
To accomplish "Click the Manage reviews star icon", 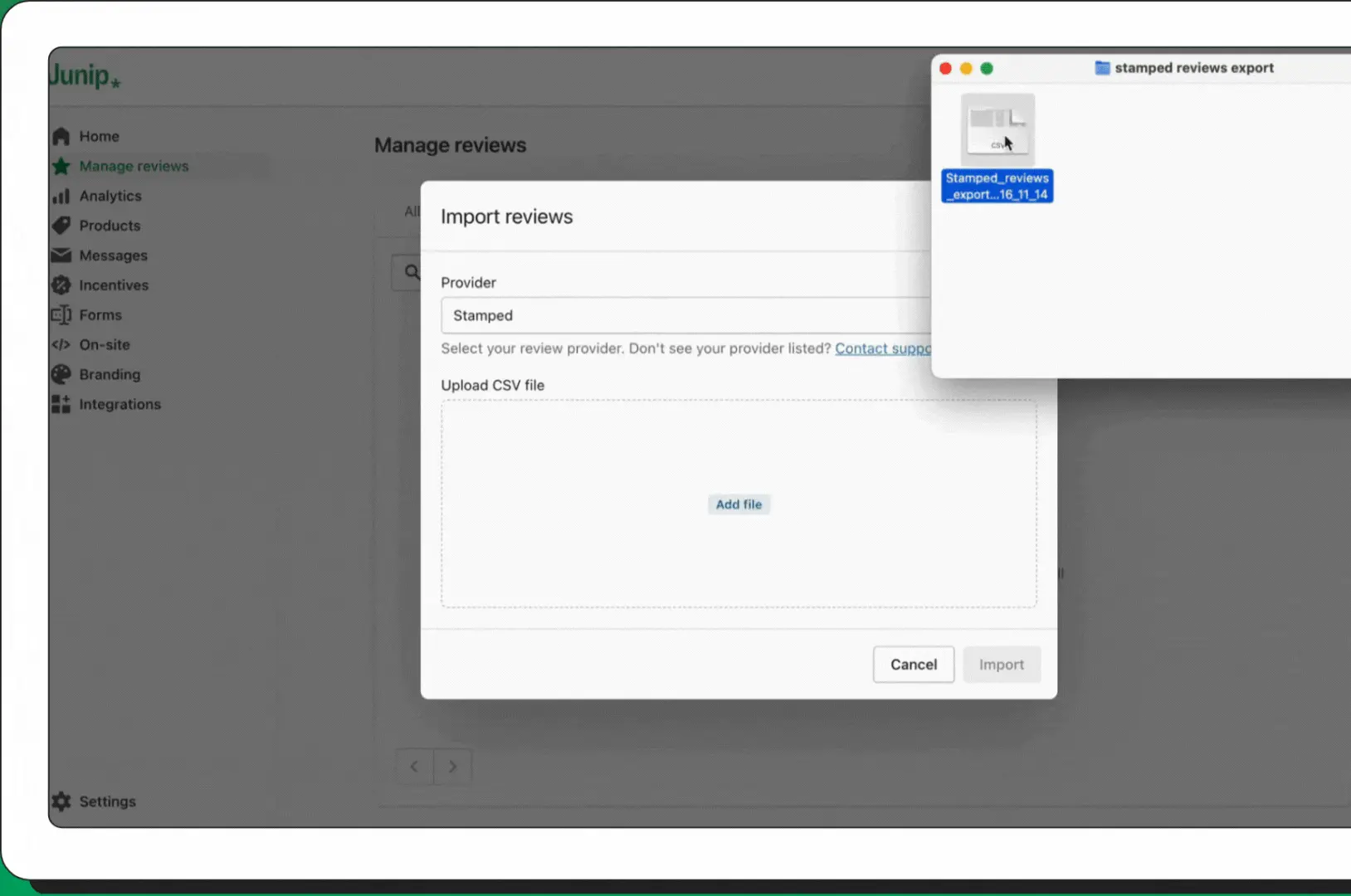I will pyautogui.click(x=61, y=166).
